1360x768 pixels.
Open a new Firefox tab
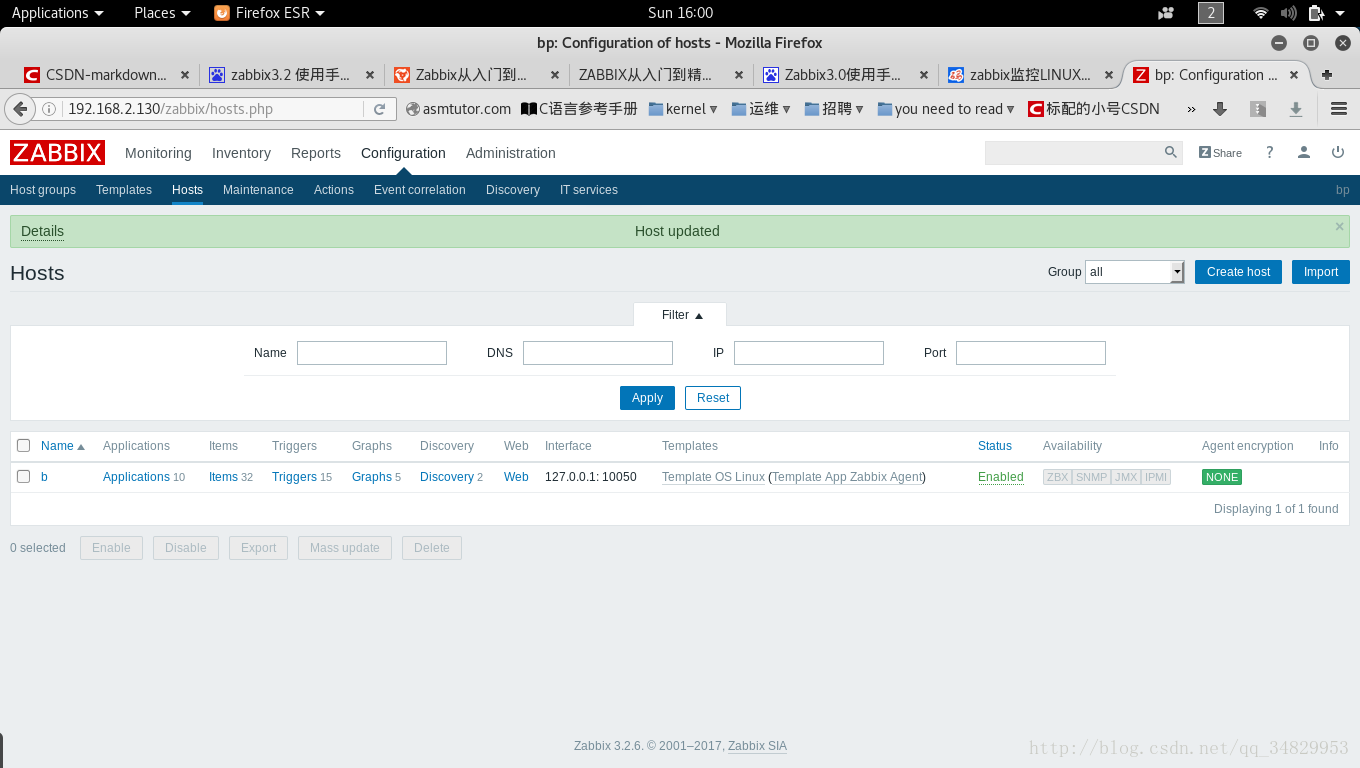(x=1327, y=75)
